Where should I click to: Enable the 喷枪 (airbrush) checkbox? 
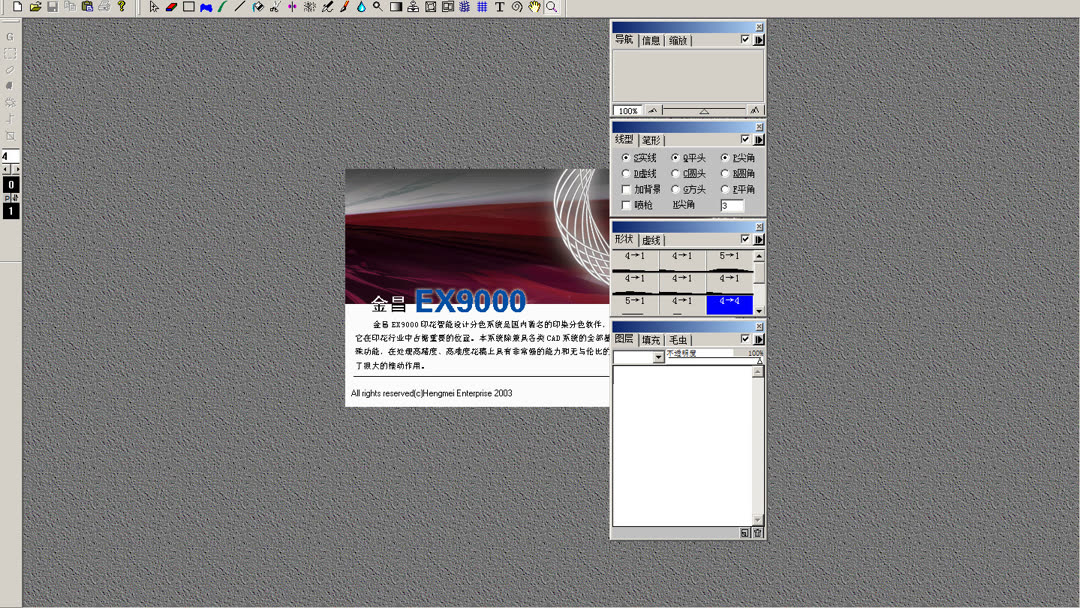coord(626,204)
